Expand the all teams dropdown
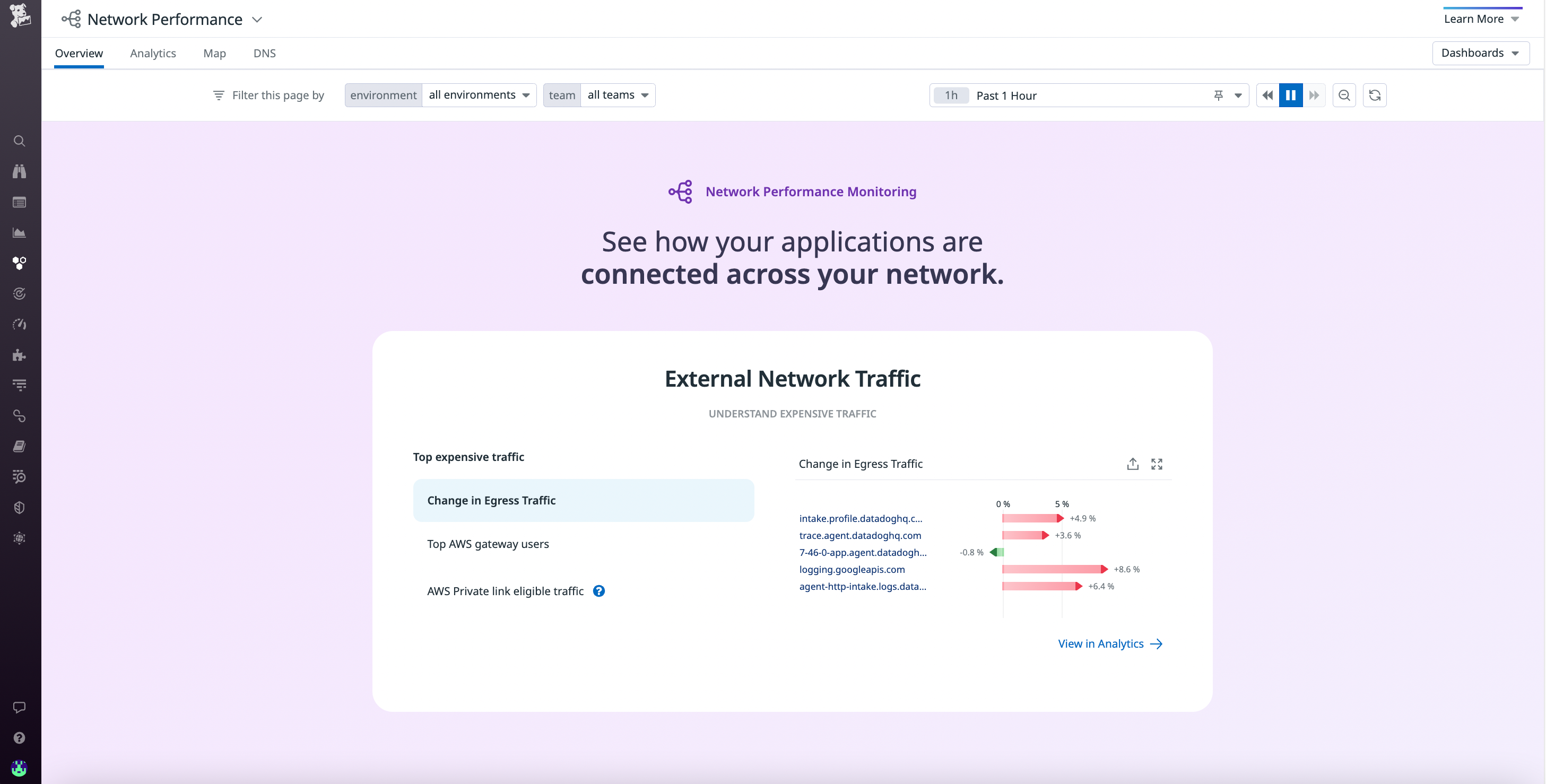Image resolution: width=1546 pixels, height=784 pixels. click(x=618, y=95)
